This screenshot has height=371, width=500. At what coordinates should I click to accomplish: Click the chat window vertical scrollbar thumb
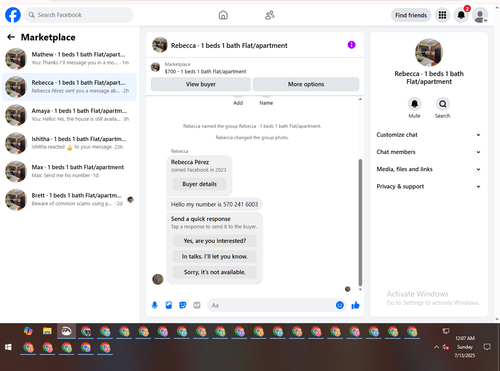360,222
